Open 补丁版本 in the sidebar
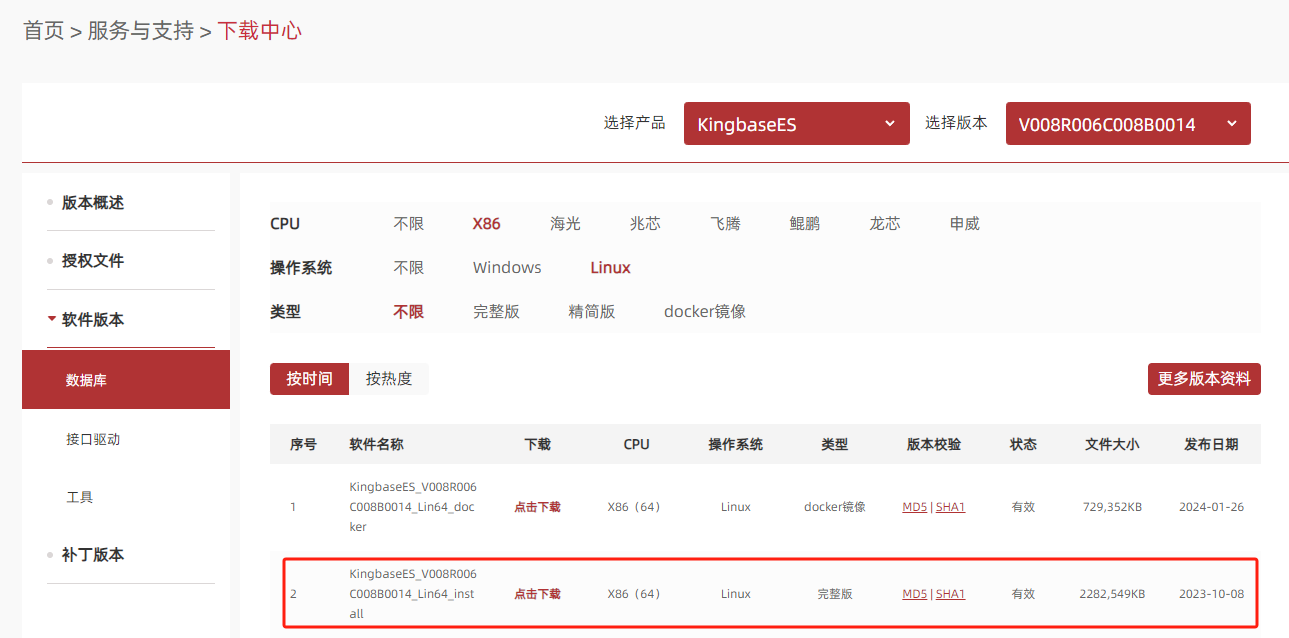1289x638 pixels. (92, 555)
